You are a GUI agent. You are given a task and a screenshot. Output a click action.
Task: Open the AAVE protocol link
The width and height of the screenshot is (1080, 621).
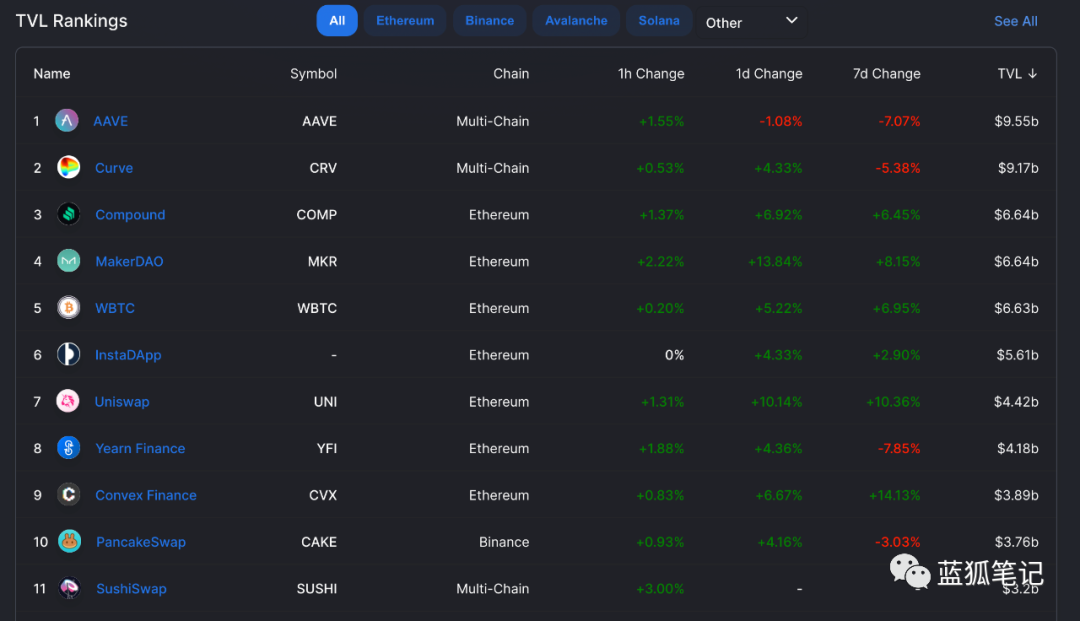click(110, 121)
